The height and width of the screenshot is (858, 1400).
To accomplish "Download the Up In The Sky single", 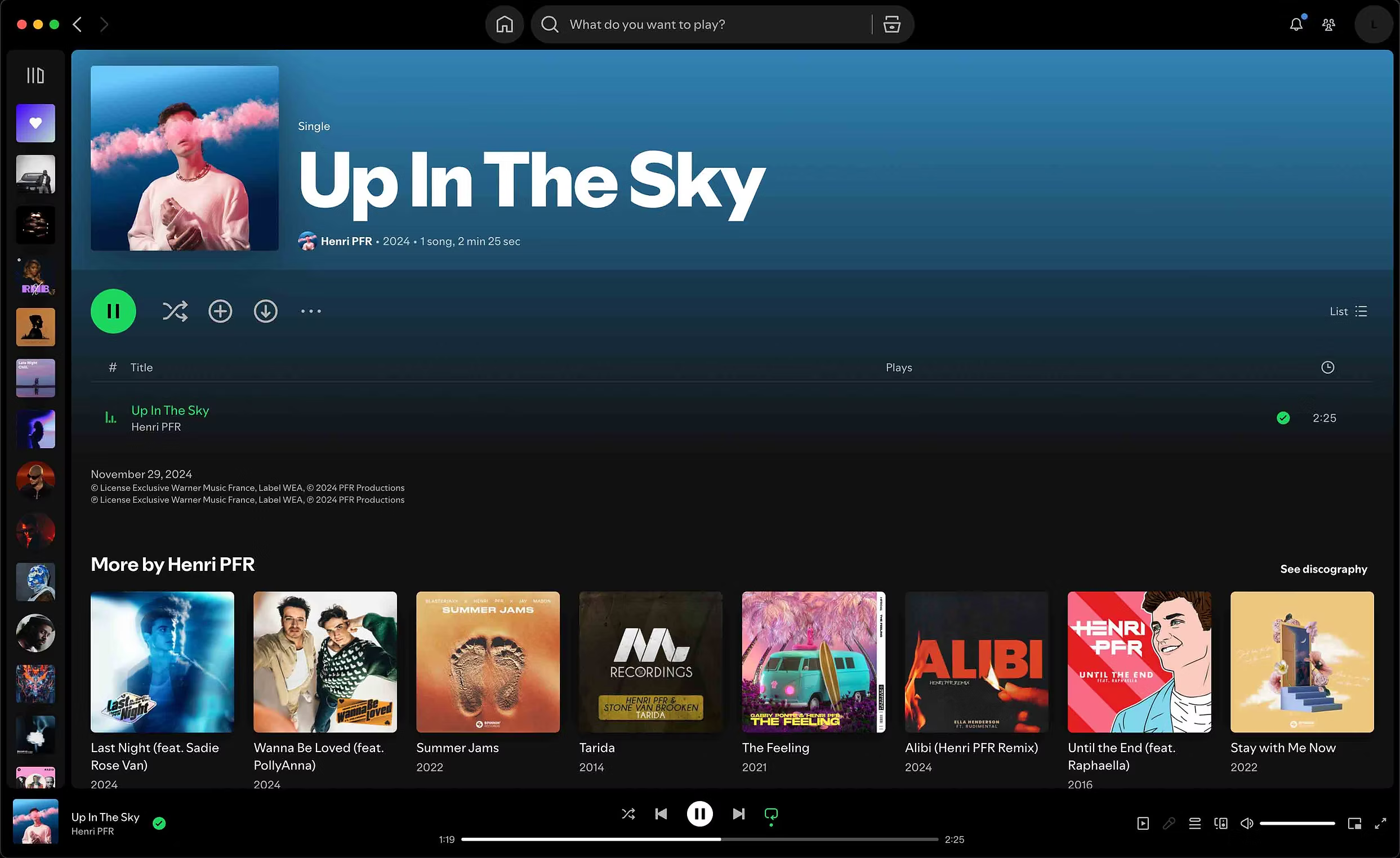I will pos(265,311).
